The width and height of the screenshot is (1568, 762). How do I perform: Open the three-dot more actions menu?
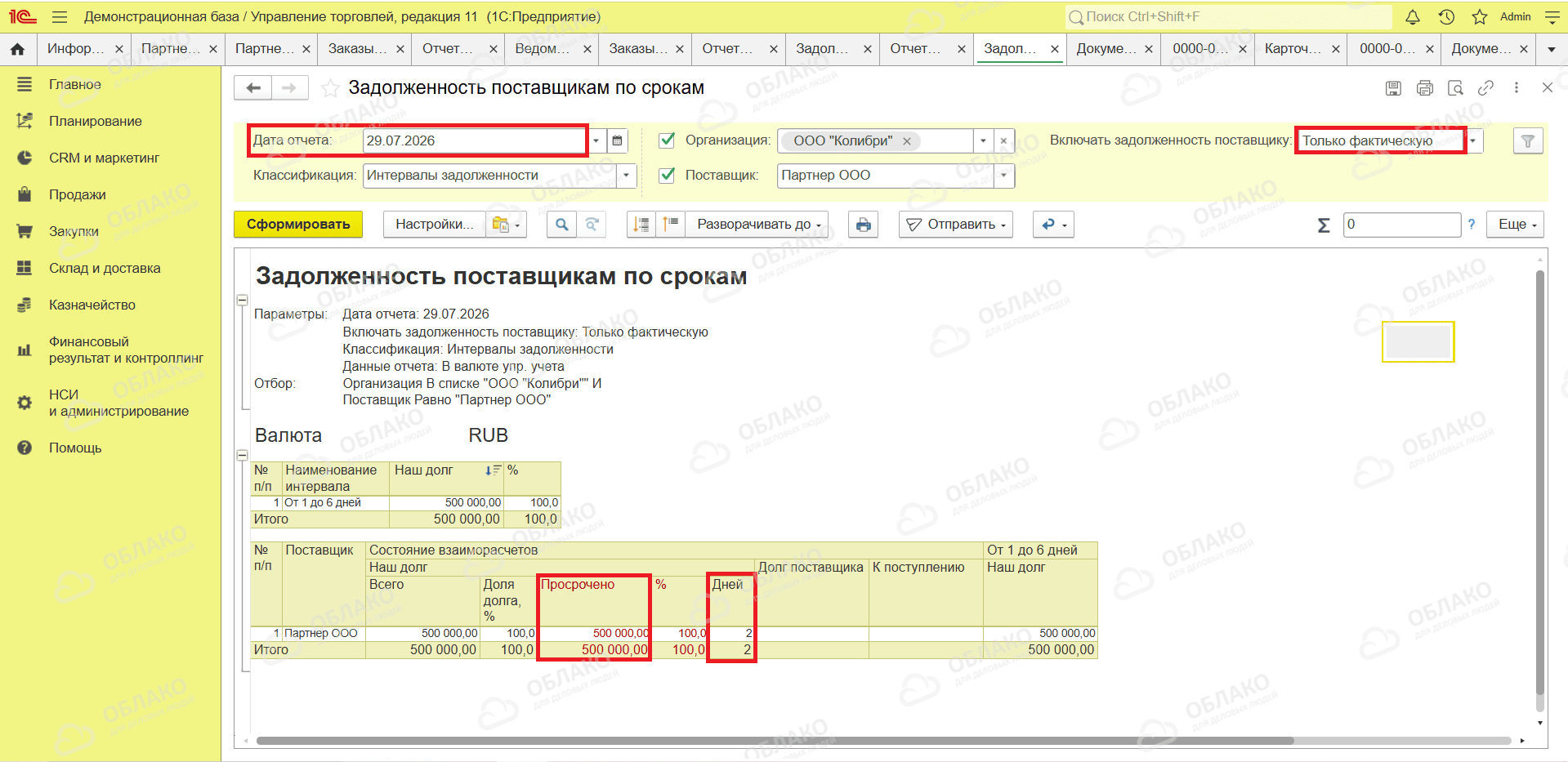[1517, 88]
